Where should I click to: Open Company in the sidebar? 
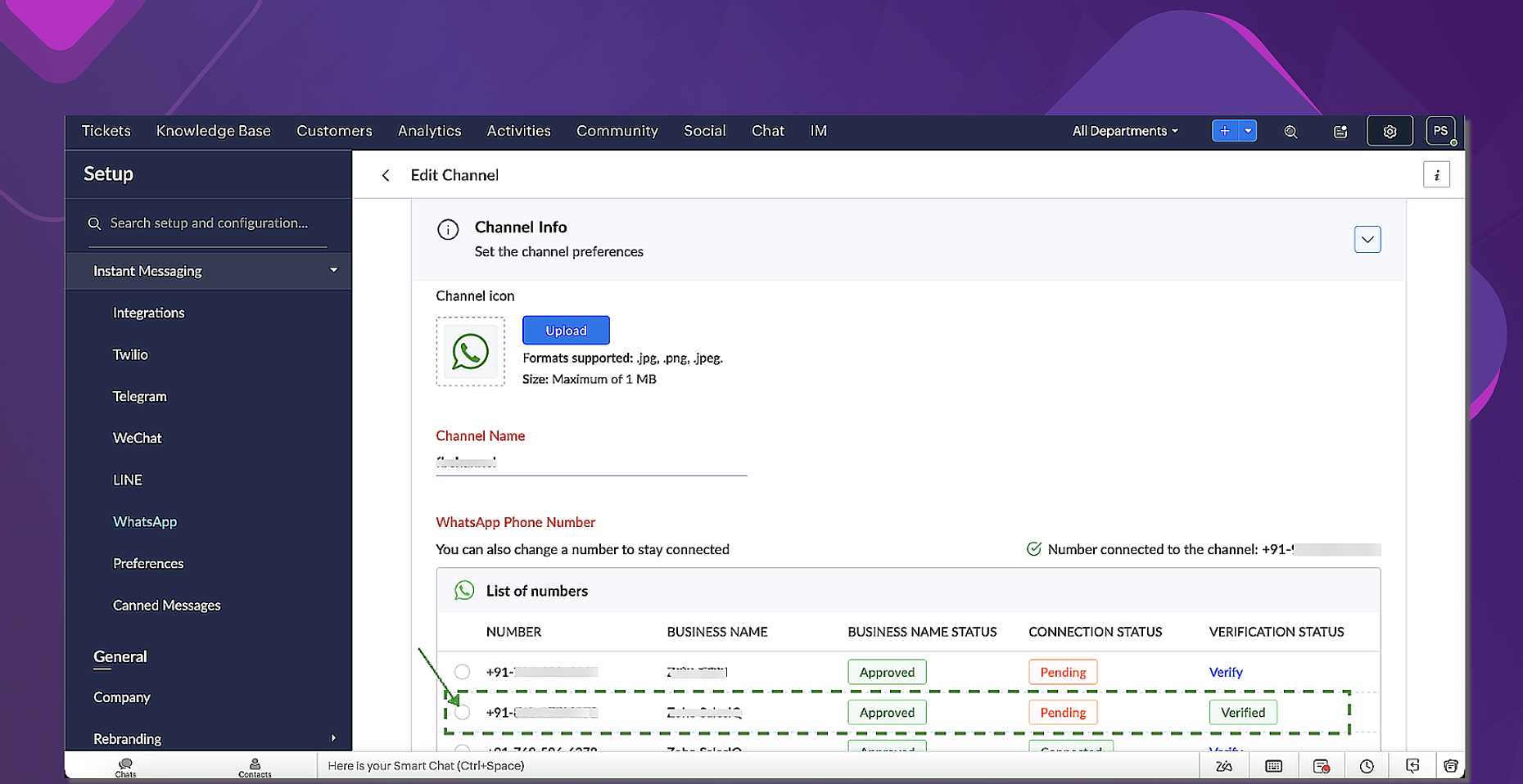pyautogui.click(x=122, y=697)
